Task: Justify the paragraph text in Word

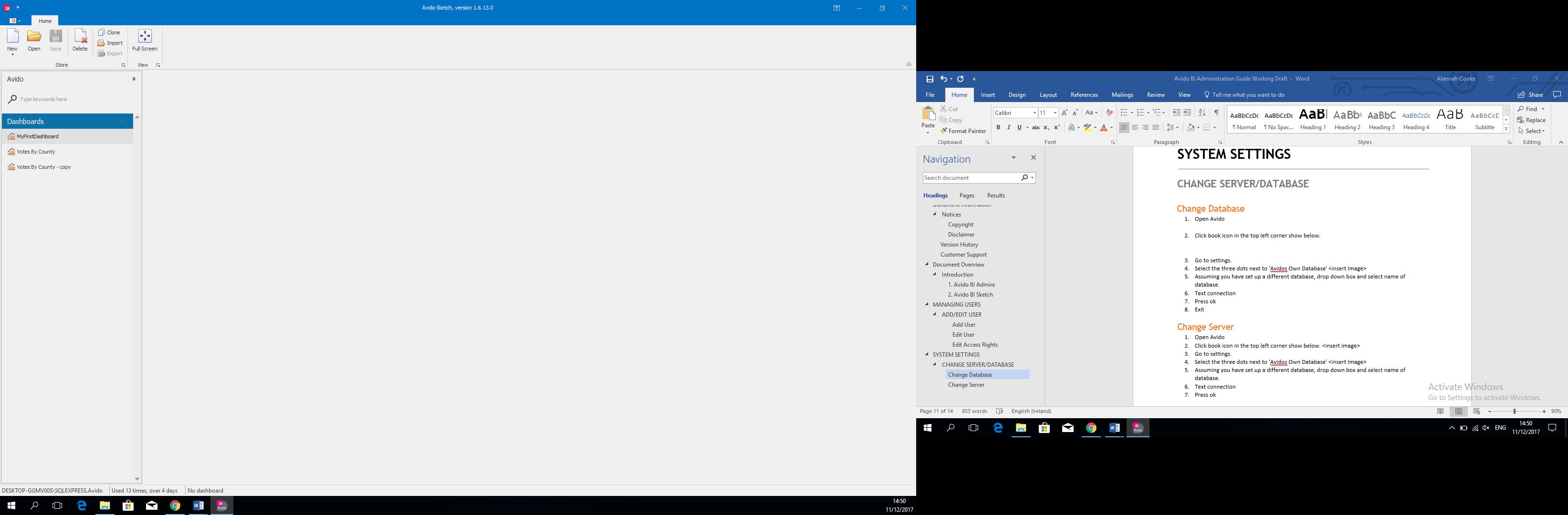Action: (x=1156, y=128)
